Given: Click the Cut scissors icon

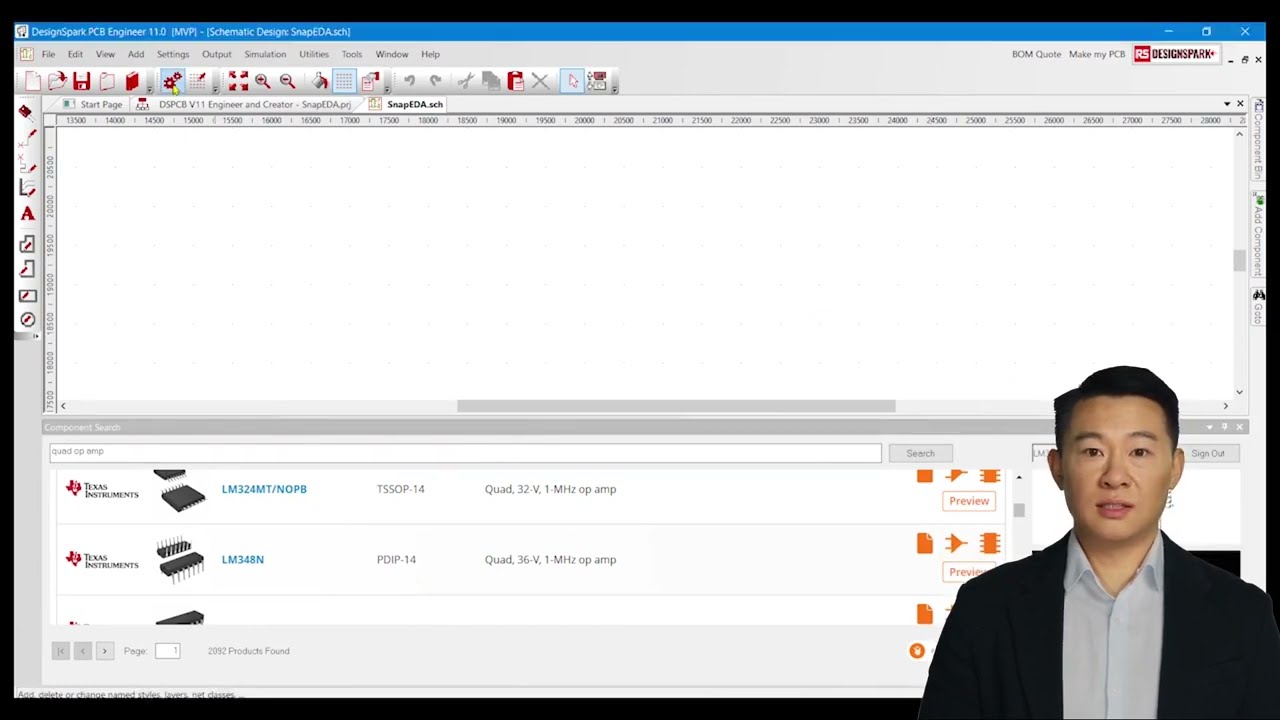Looking at the screenshot, I should [x=466, y=81].
